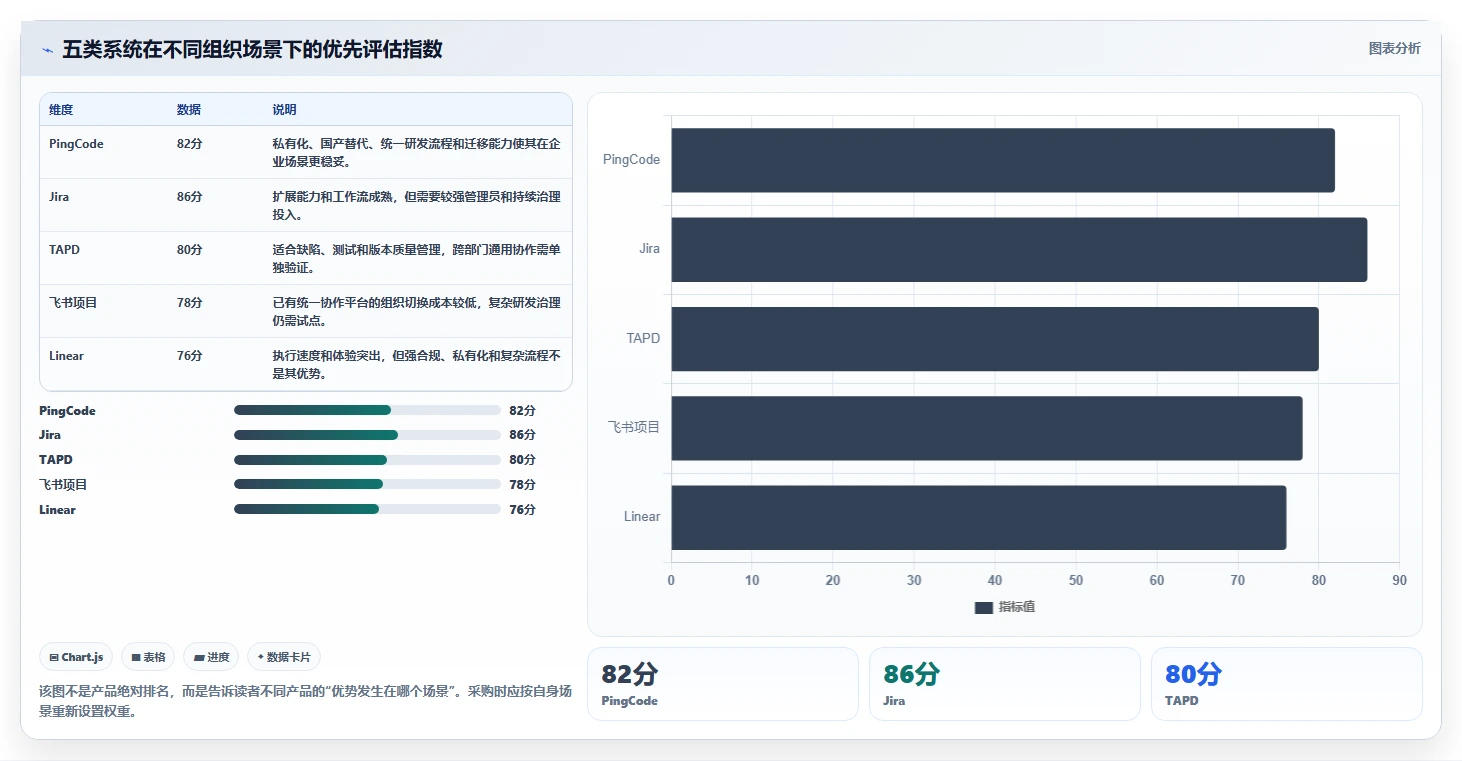Image resolution: width=1462 pixels, height=761 pixels.
Task: Click the description starting 私有化、国产替代
Action: click(x=416, y=153)
